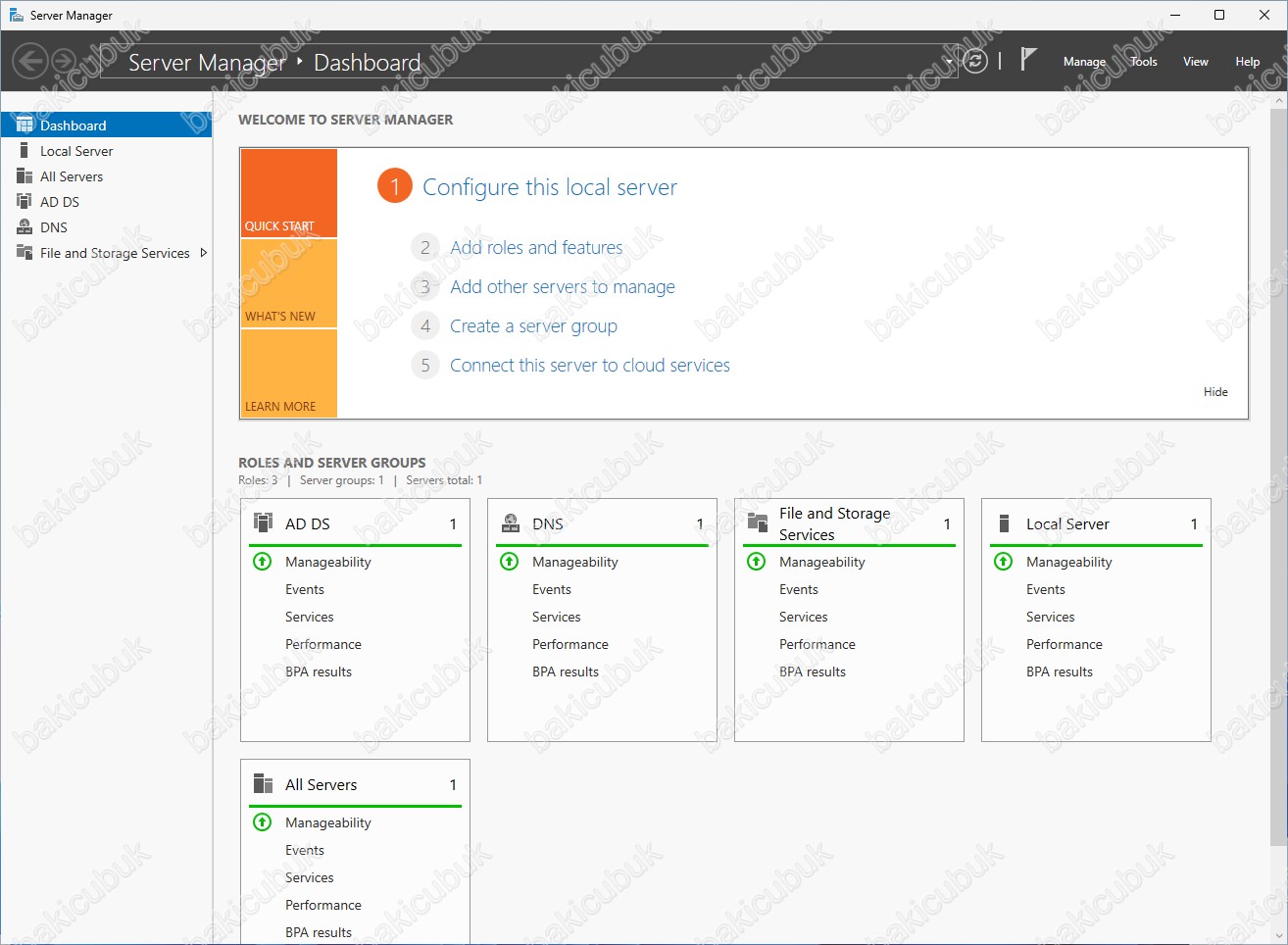Viewport: 1288px width, 945px height.
Task: Click the All Servers tile title
Action: [322, 785]
